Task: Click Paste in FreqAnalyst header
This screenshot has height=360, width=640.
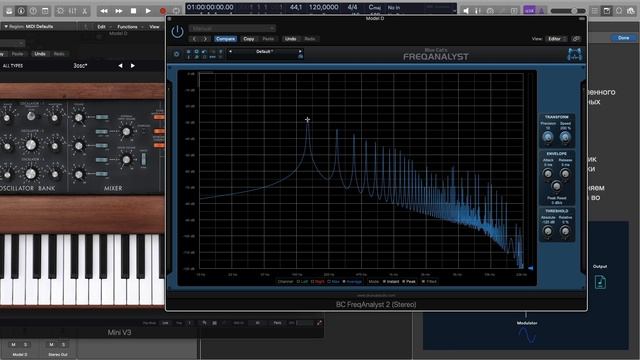Action: [268, 39]
